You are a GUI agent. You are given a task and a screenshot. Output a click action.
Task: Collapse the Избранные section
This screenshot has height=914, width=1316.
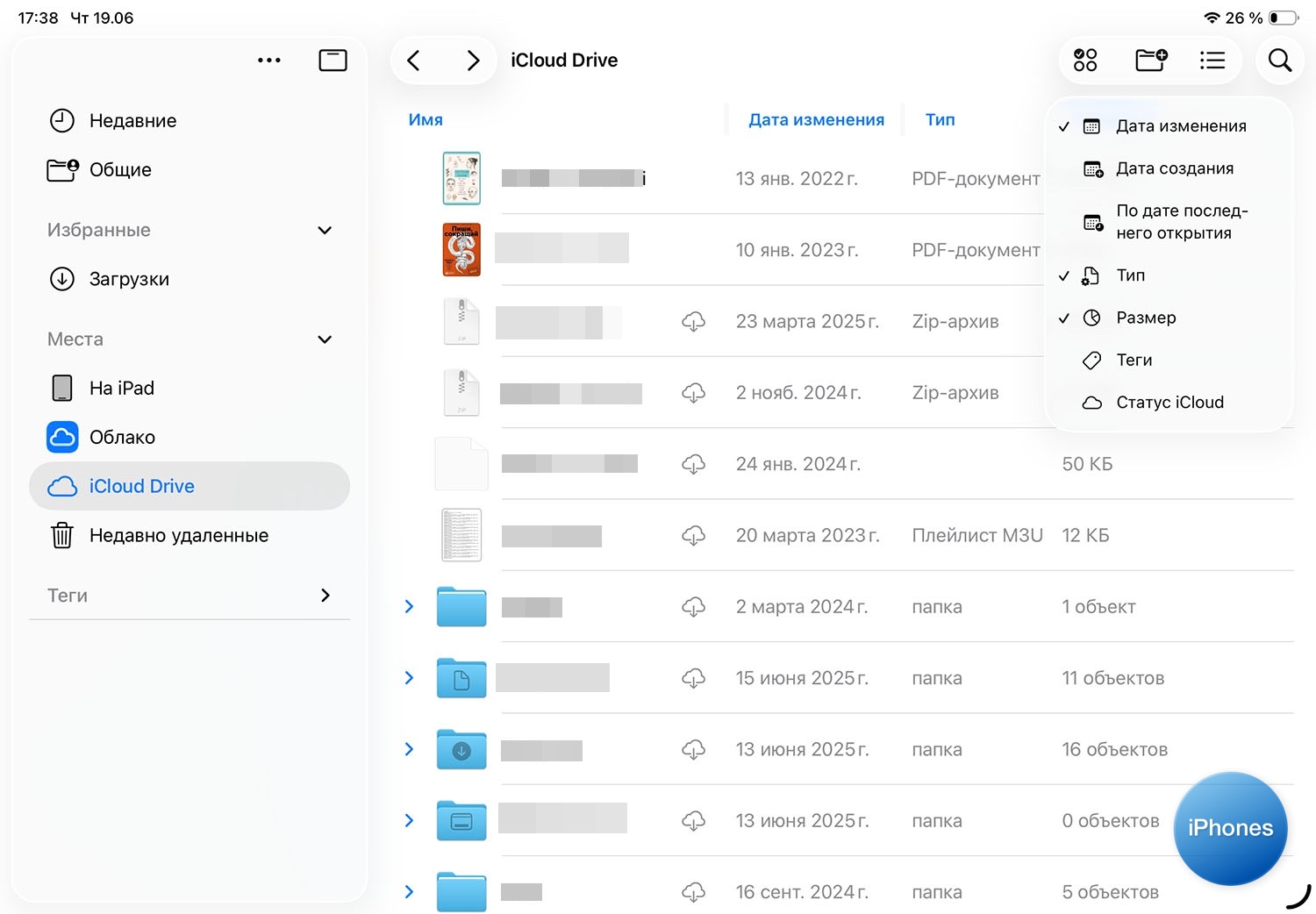click(325, 231)
